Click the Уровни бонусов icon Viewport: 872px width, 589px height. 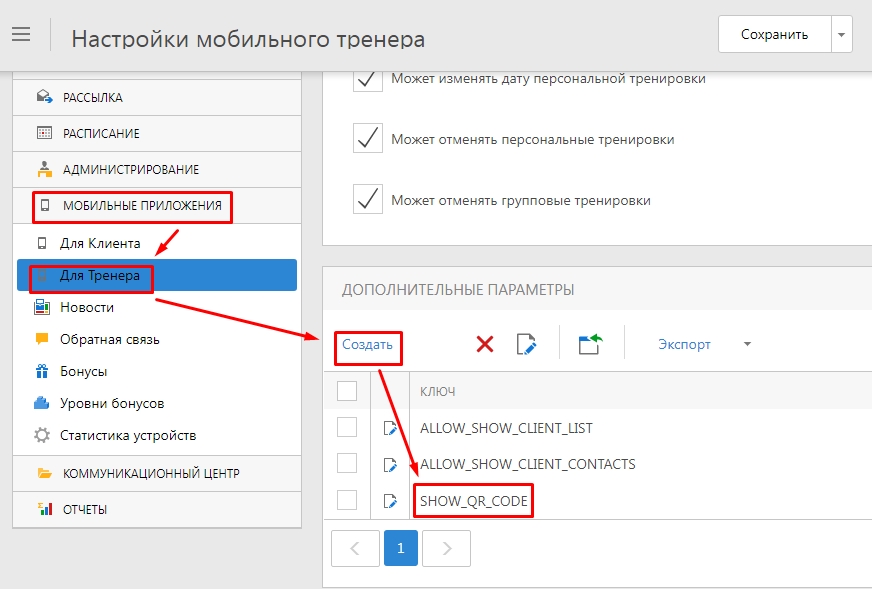[x=42, y=403]
